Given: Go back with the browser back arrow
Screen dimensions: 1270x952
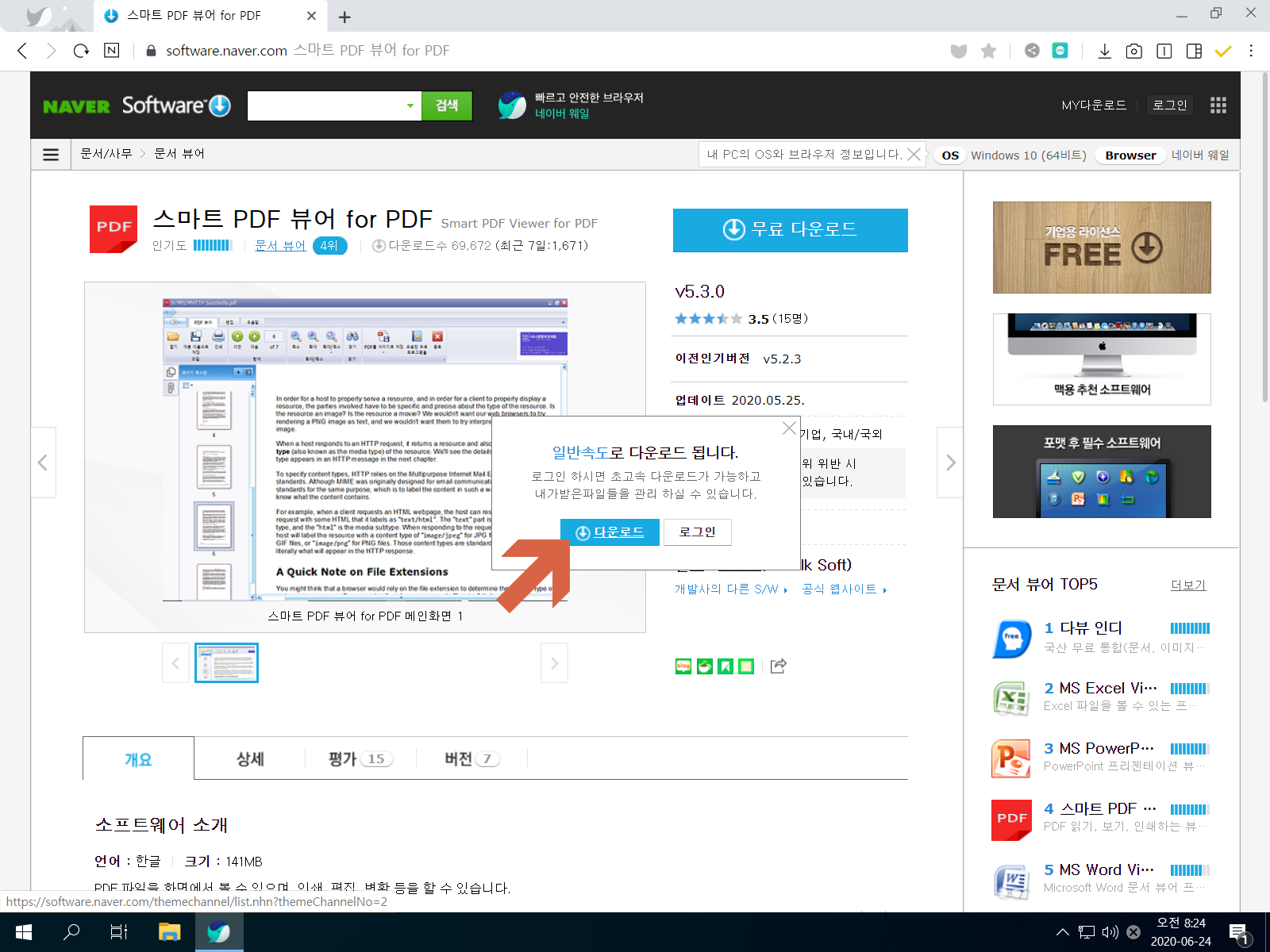Looking at the screenshot, I should 22,51.
